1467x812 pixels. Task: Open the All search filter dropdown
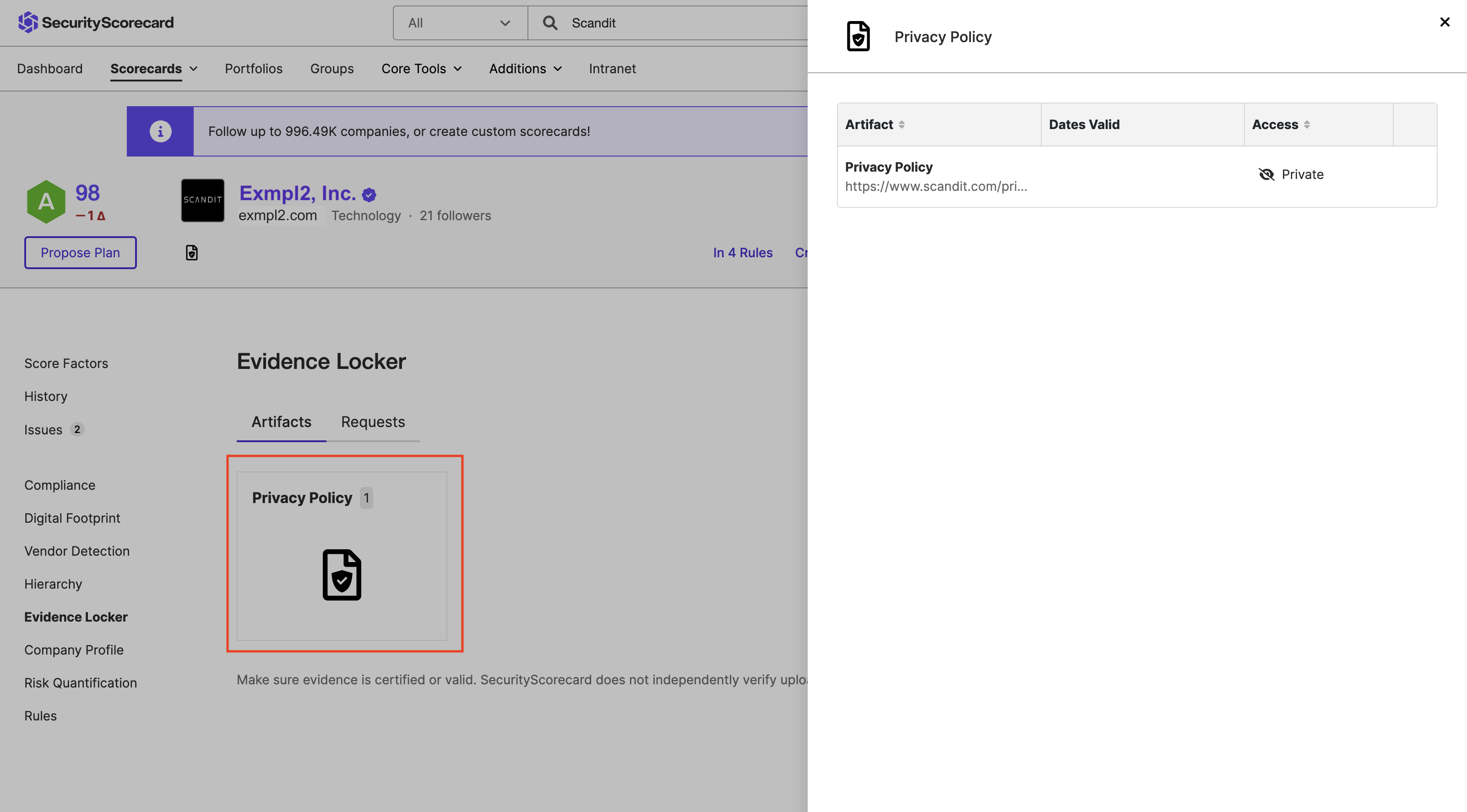460,23
